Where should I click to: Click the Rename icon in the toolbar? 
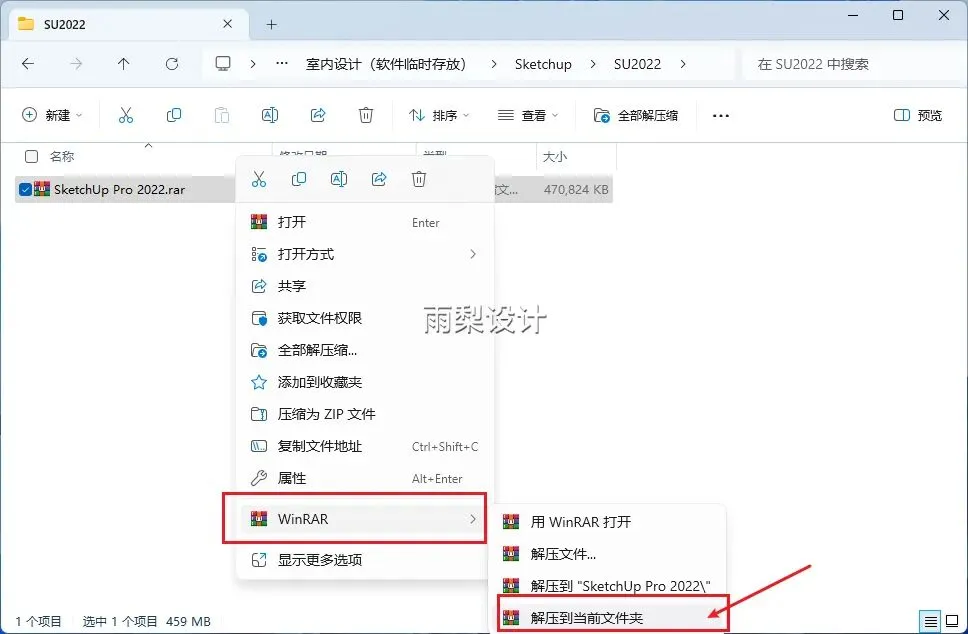270,115
